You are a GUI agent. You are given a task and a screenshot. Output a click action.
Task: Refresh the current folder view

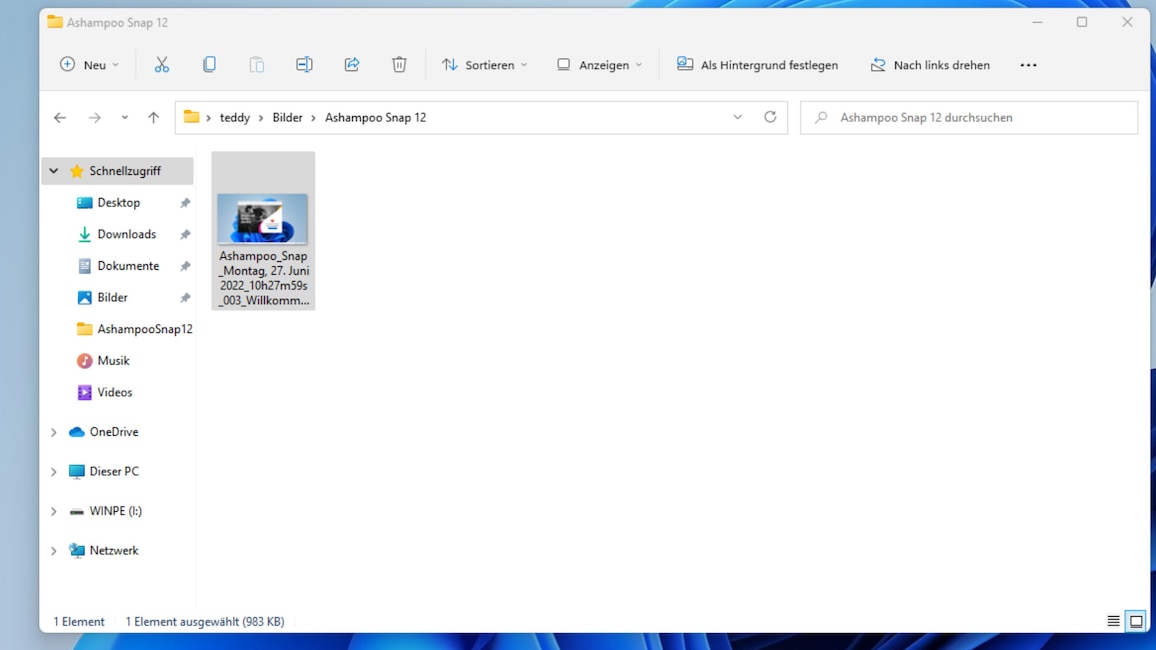[x=770, y=117]
